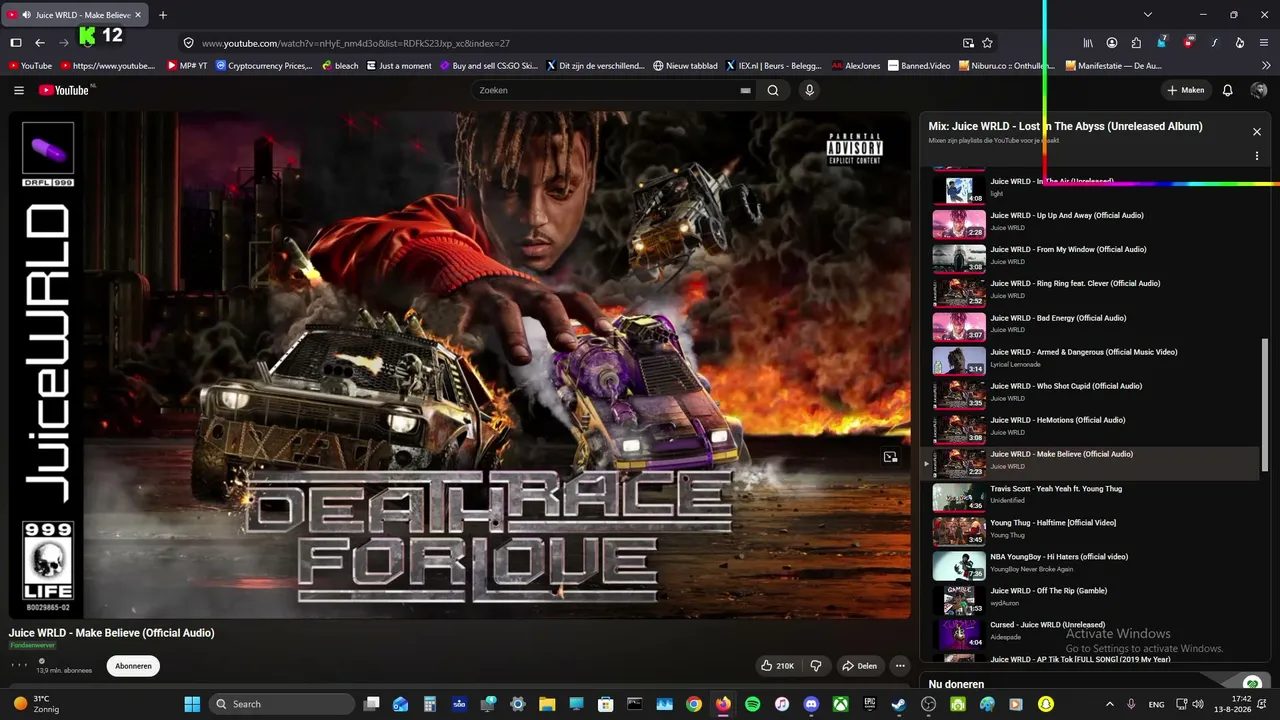The width and height of the screenshot is (1280, 720).
Task: Open the YouTube guide hamburger menu
Action: (x=19, y=90)
